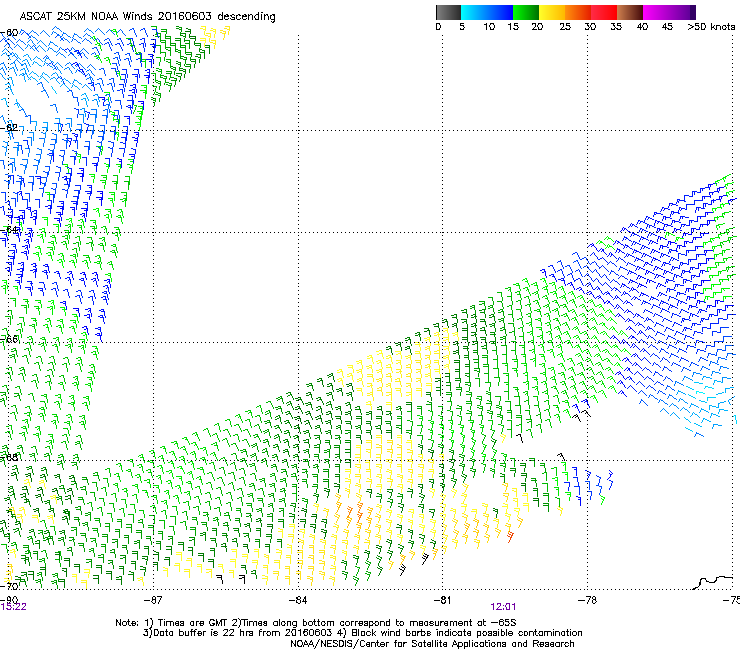Click the red 30-35 knots color segment
The height and width of the screenshot is (650, 740).
(604, 12)
